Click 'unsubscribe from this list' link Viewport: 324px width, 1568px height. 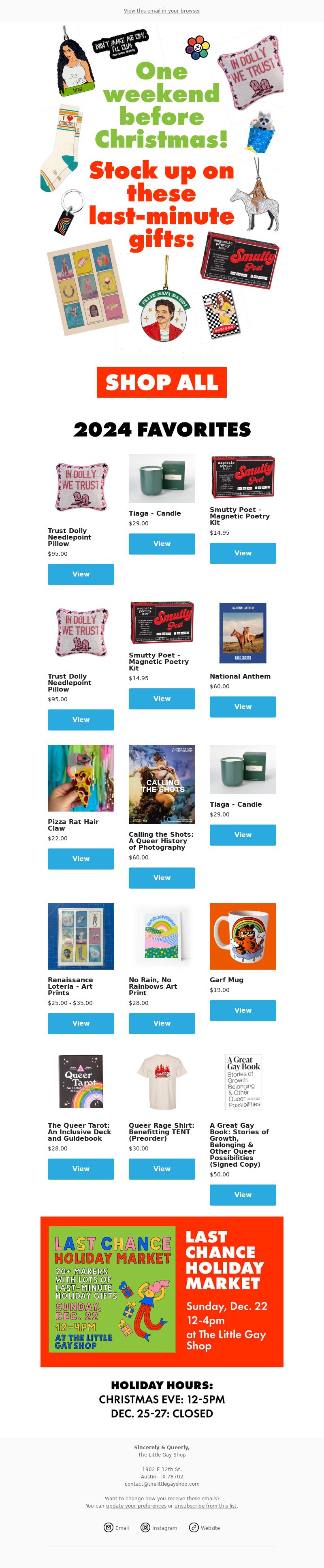click(205, 1505)
